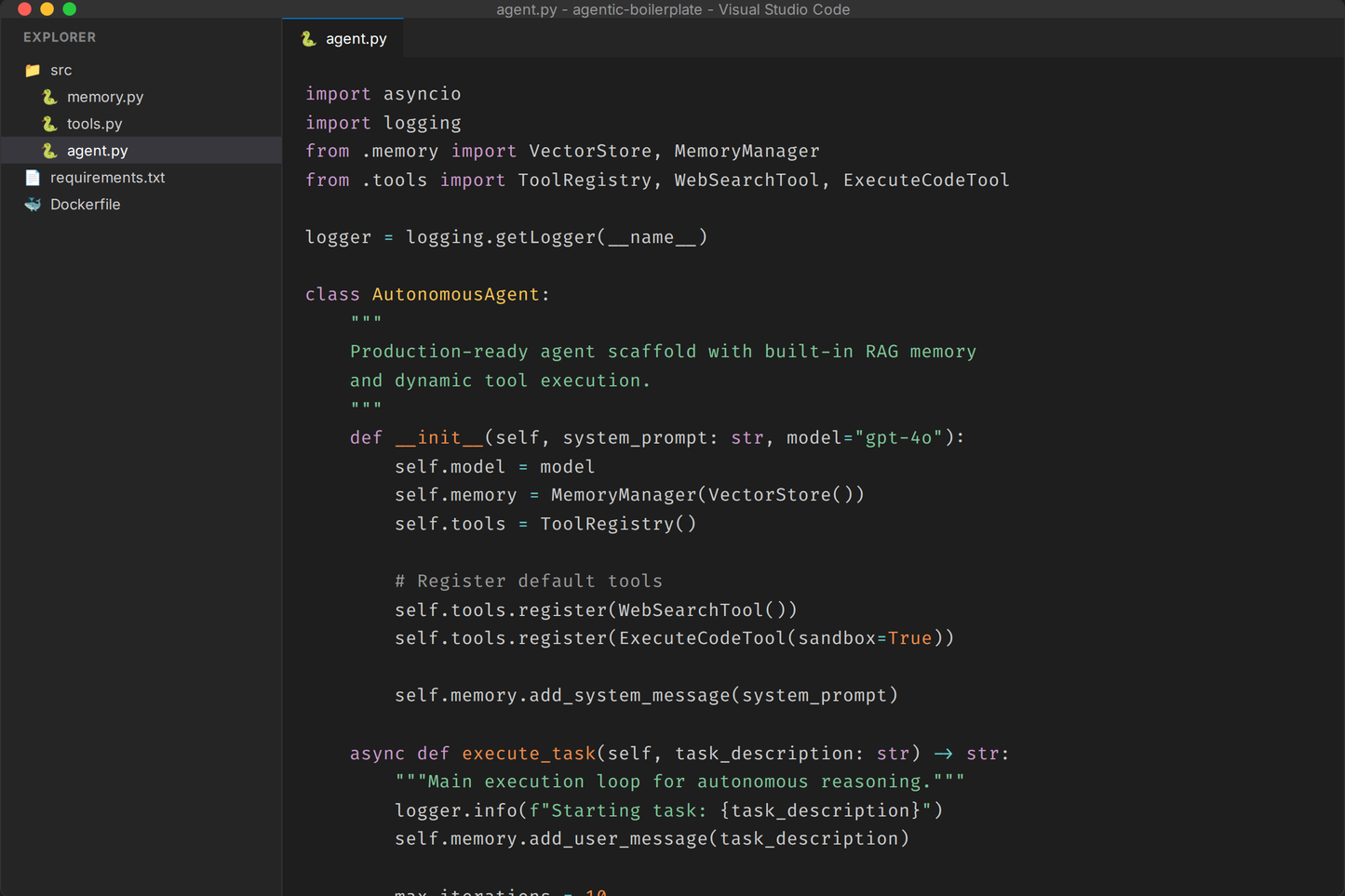
Task: Click docstring line 'Production-ready agent scaffold'
Action: pyautogui.click(x=663, y=352)
